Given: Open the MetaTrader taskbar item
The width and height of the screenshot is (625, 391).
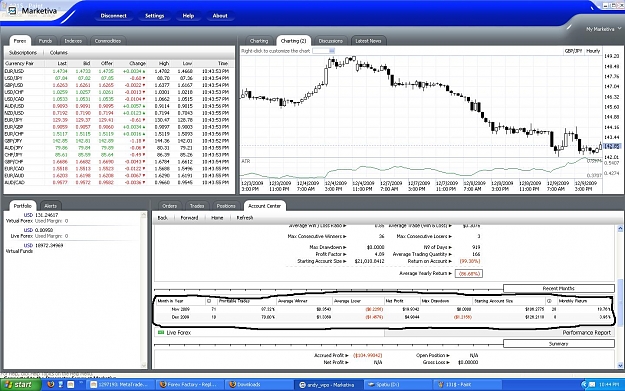Looking at the screenshot, I should [x=121, y=385].
